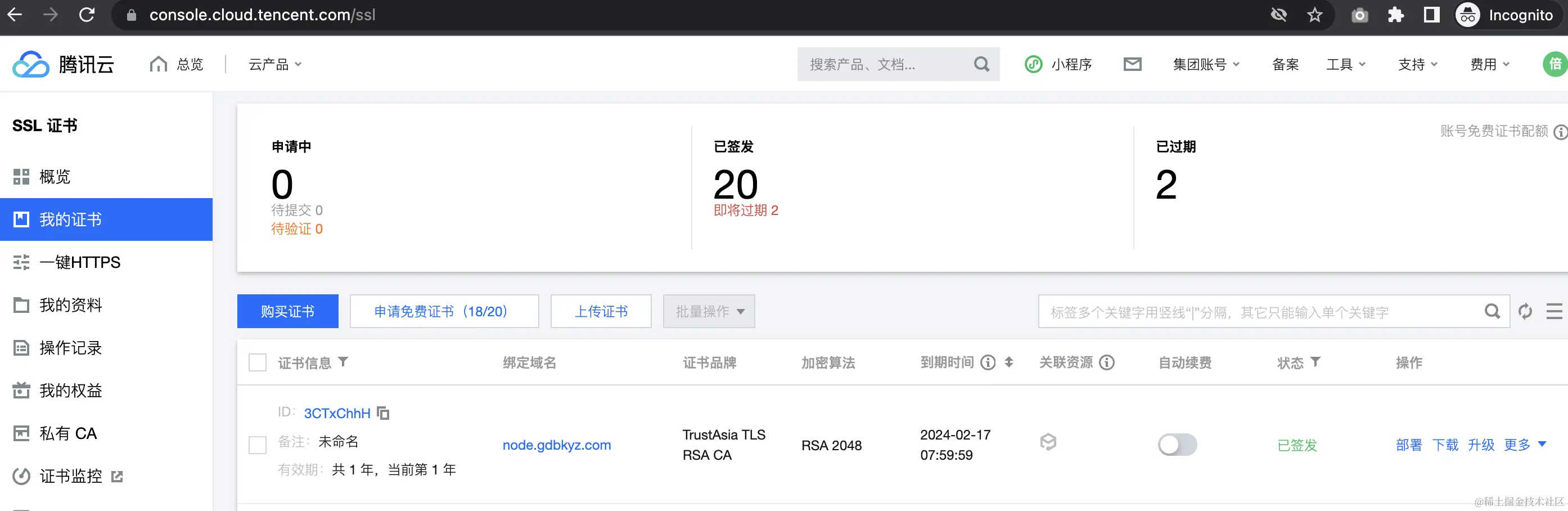Open the 批量操作 dropdown

(x=709, y=311)
